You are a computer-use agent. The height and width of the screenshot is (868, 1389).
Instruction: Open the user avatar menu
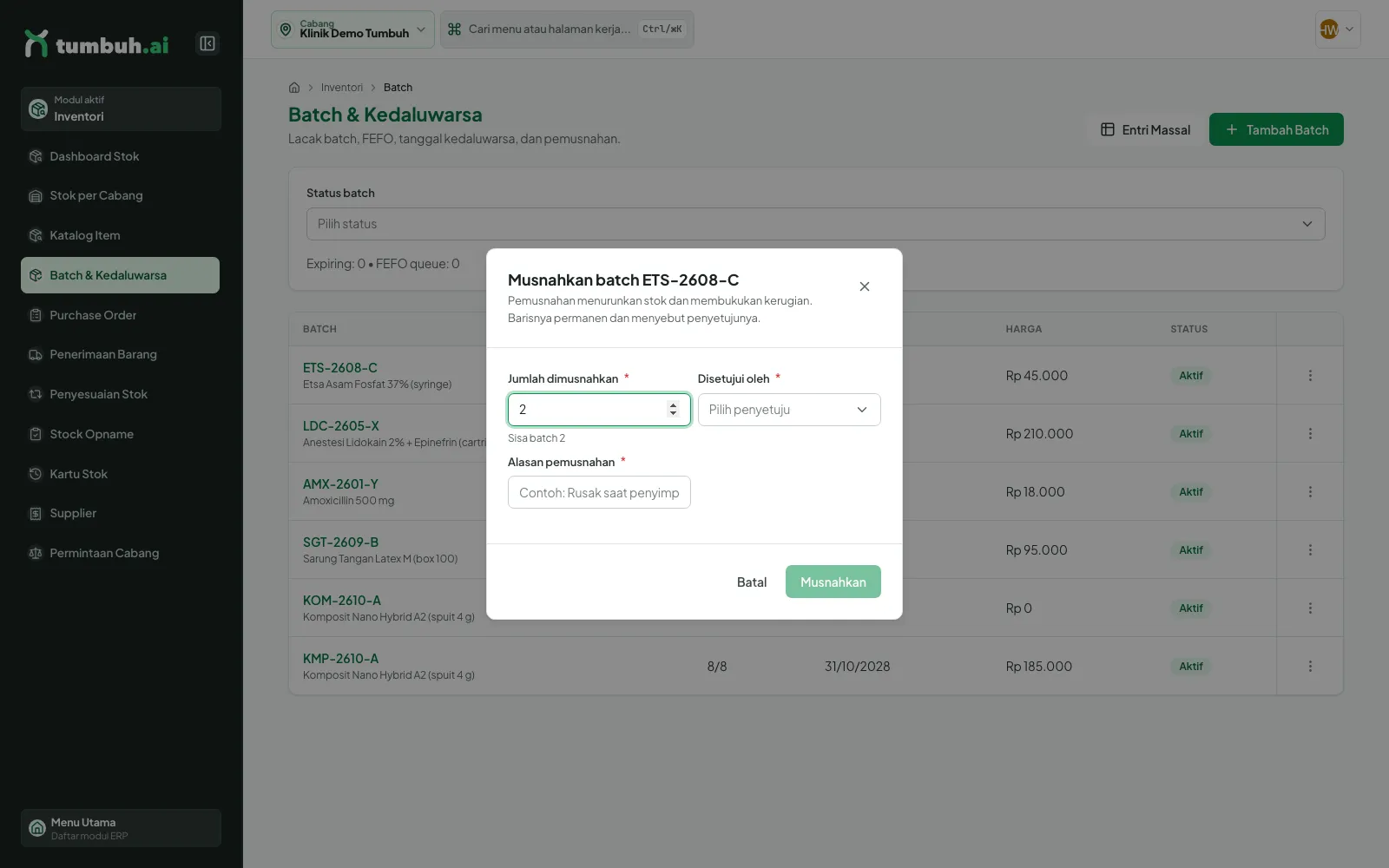point(1338,30)
